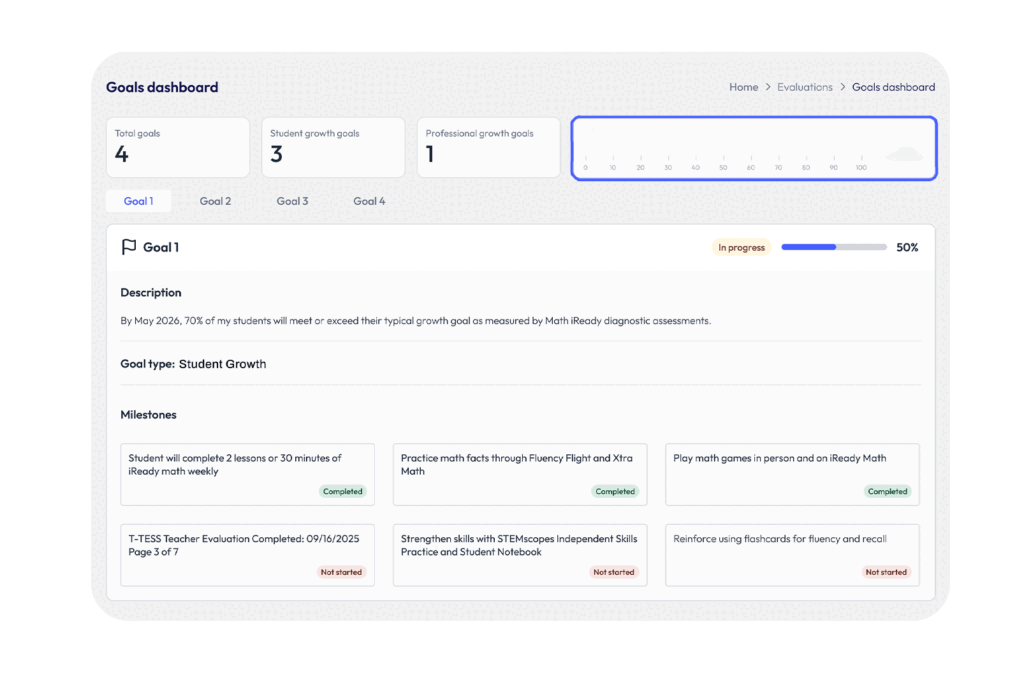Viewport: 1024px width, 689px height.
Task: Click the In progress status badge
Action: pos(741,248)
